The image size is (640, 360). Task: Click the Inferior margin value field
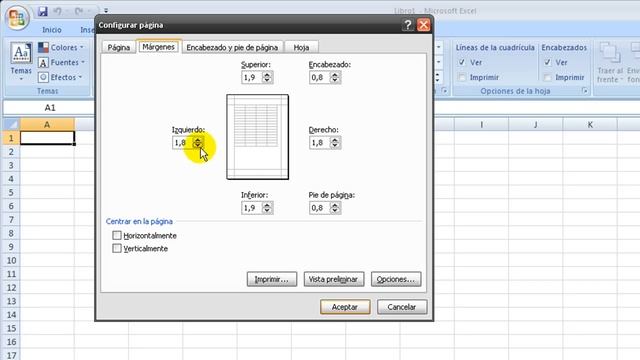pos(252,208)
